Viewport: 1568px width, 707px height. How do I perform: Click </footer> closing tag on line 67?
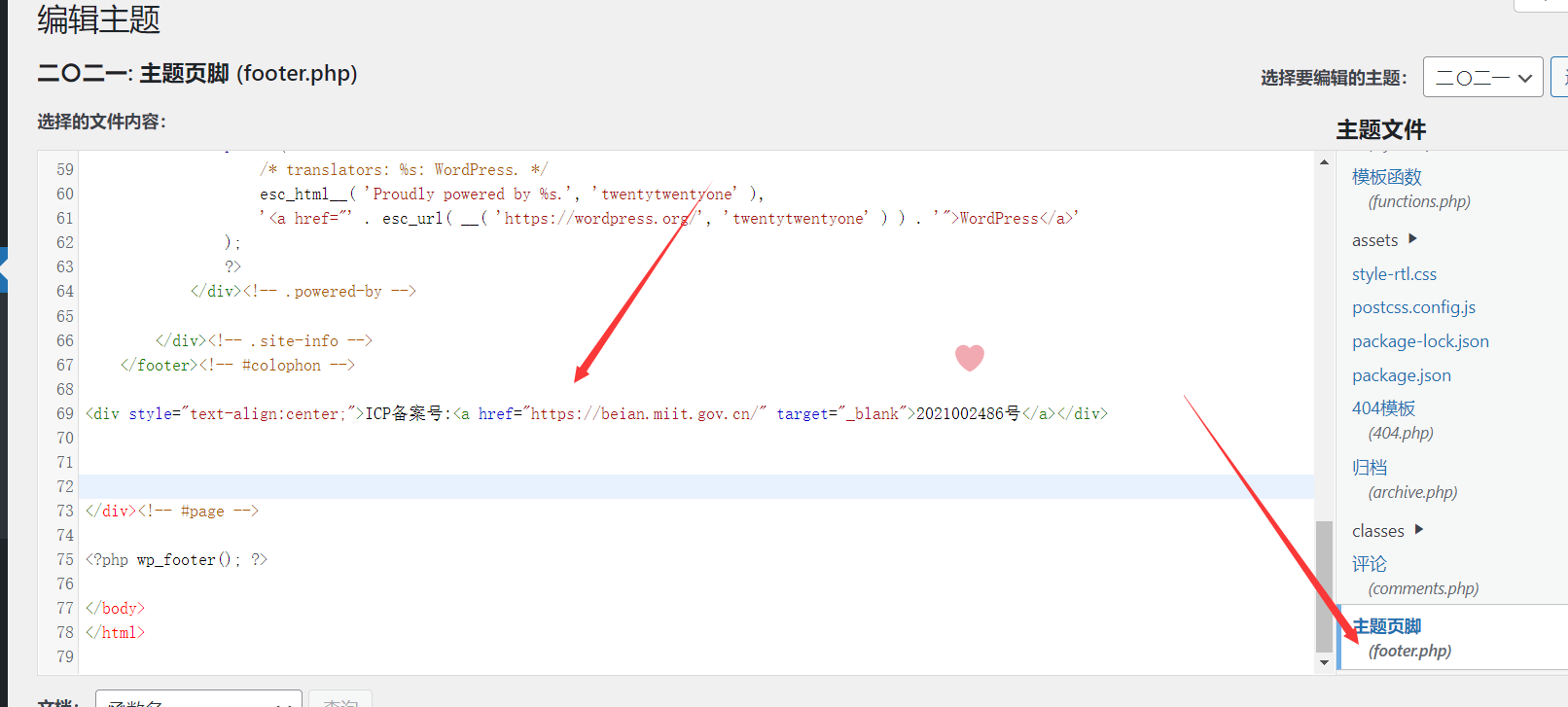pyautogui.click(x=159, y=365)
